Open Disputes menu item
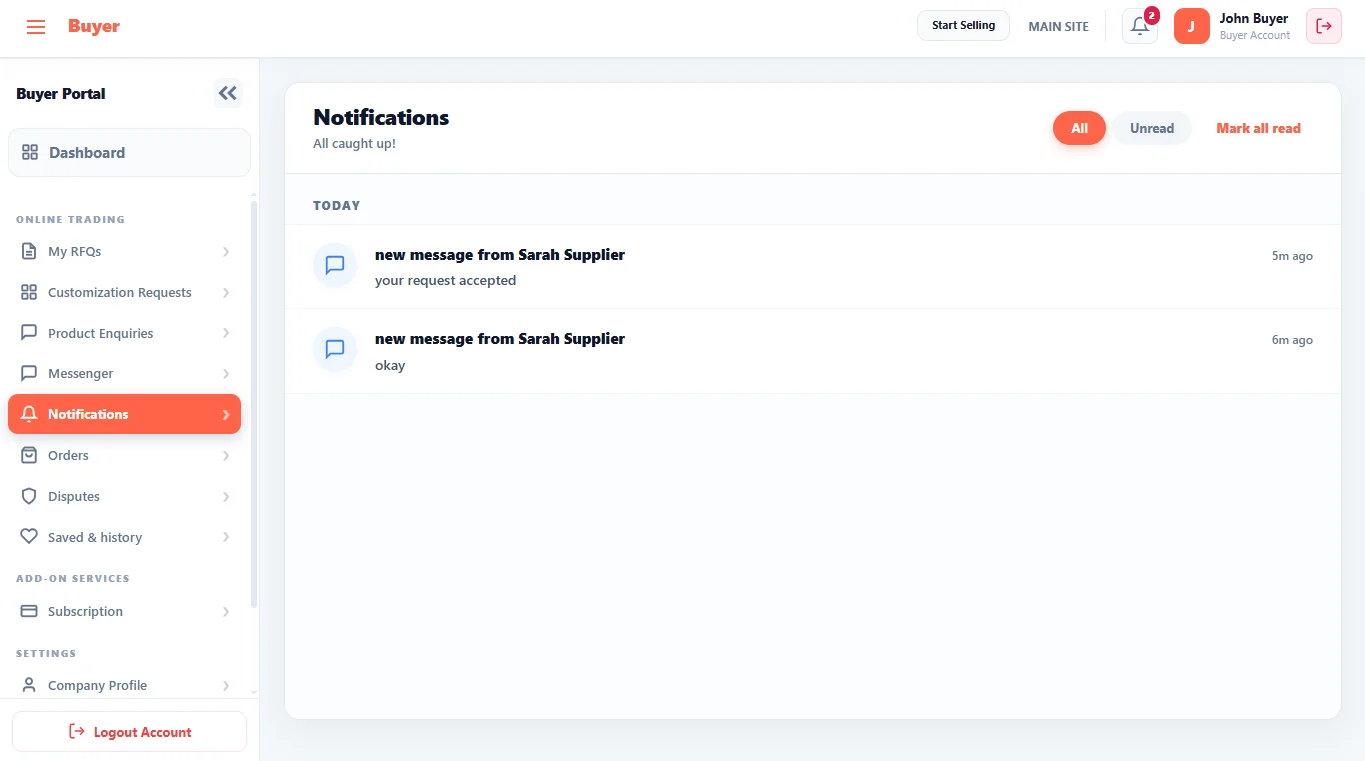Viewport: 1365px width, 761px height. point(125,496)
